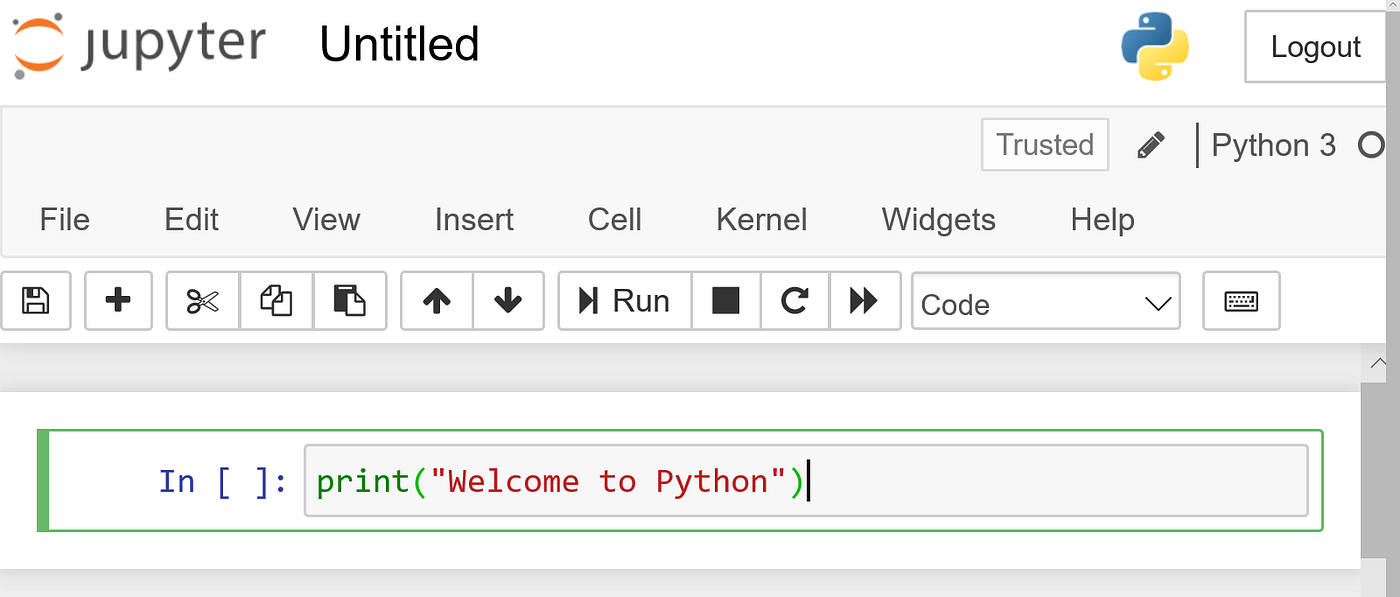Viewport: 1400px width, 597px height.
Task: Open the Kernel menu
Action: [x=761, y=220]
